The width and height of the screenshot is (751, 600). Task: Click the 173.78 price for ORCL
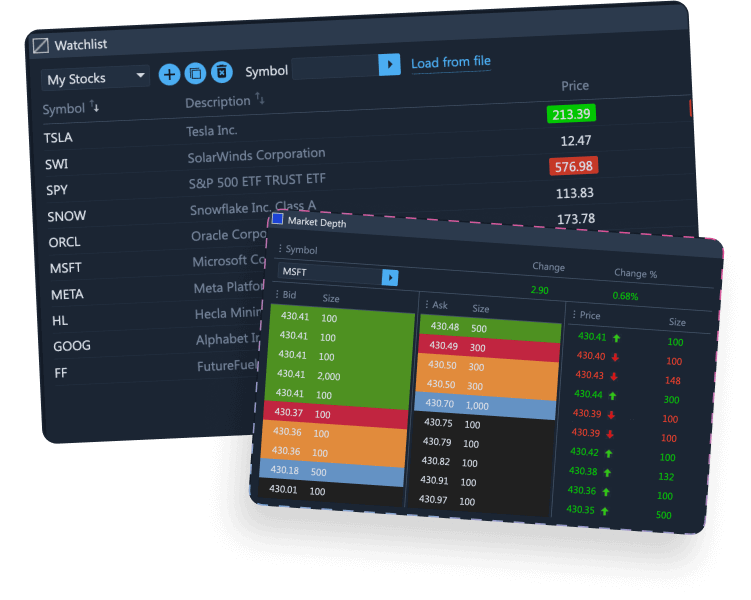pyautogui.click(x=576, y=219)
